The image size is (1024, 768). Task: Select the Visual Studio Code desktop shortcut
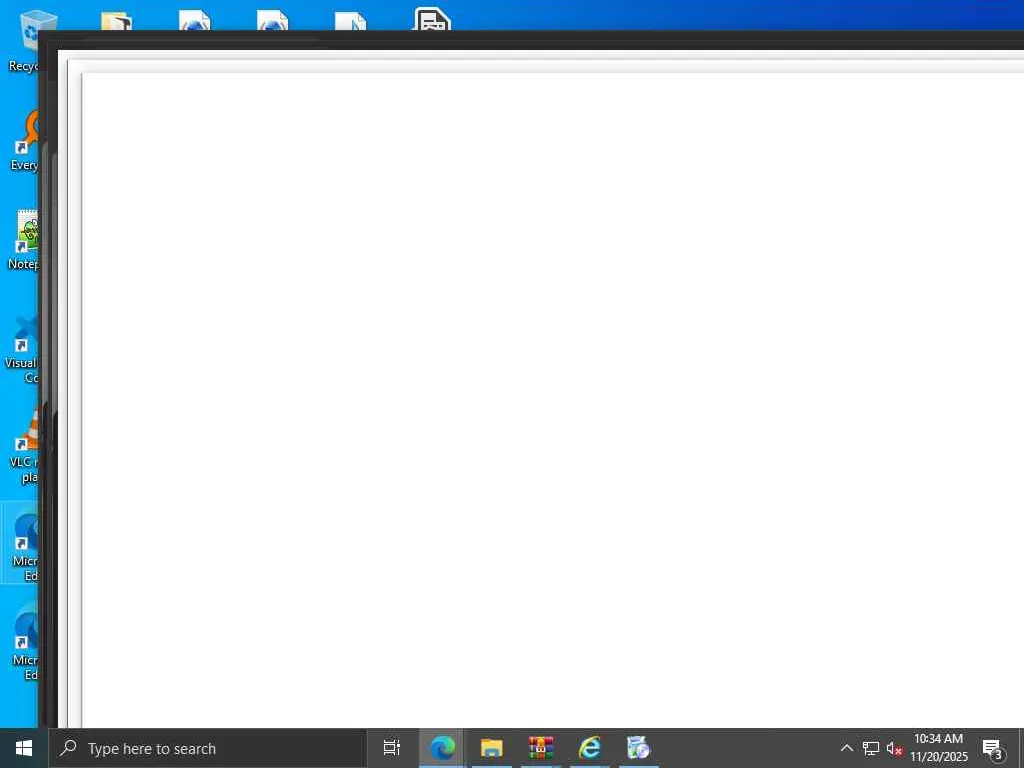click(22, 346)
